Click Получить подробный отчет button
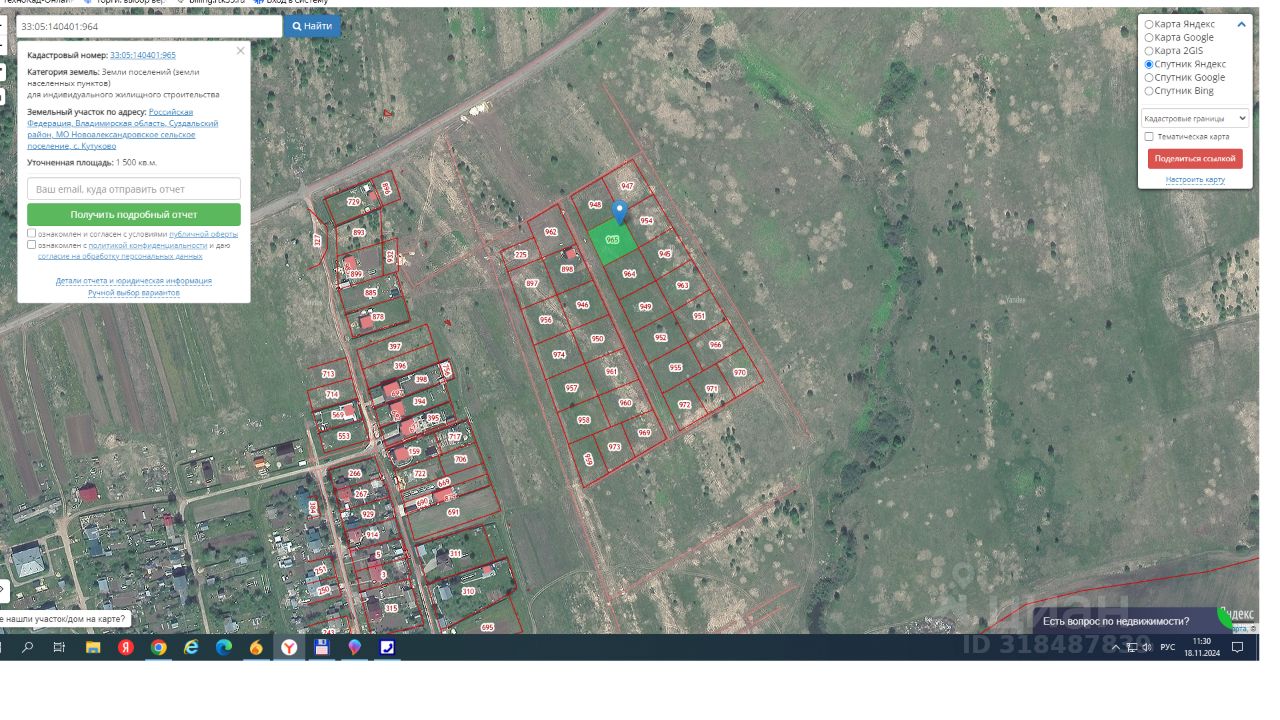 [134, 214]
